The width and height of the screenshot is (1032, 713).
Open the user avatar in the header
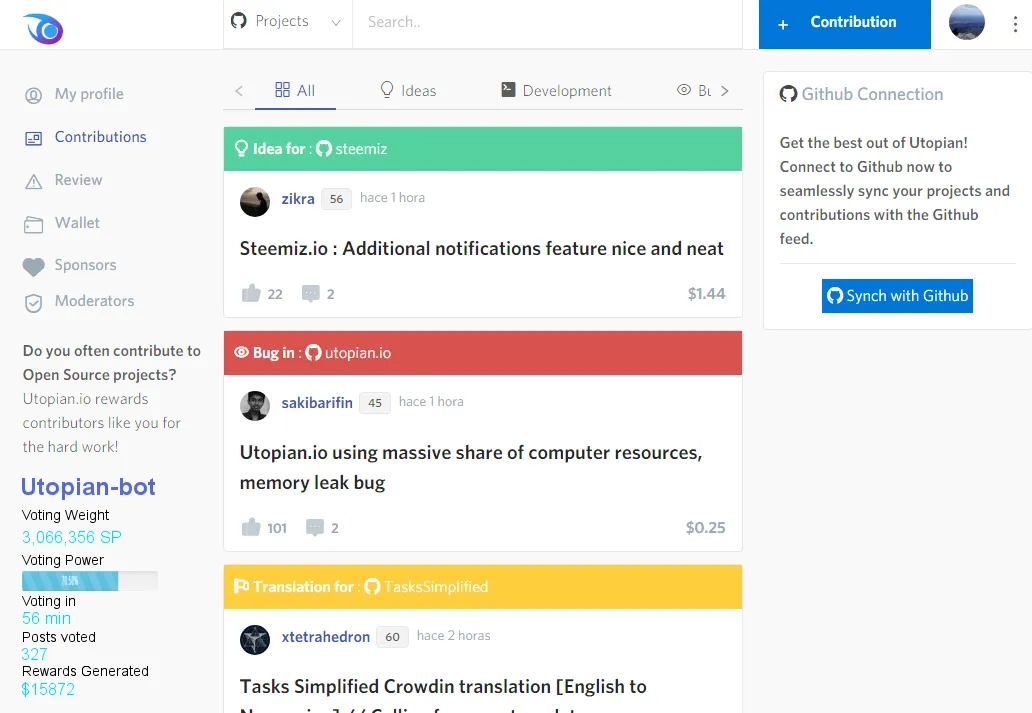click(966, 22)
